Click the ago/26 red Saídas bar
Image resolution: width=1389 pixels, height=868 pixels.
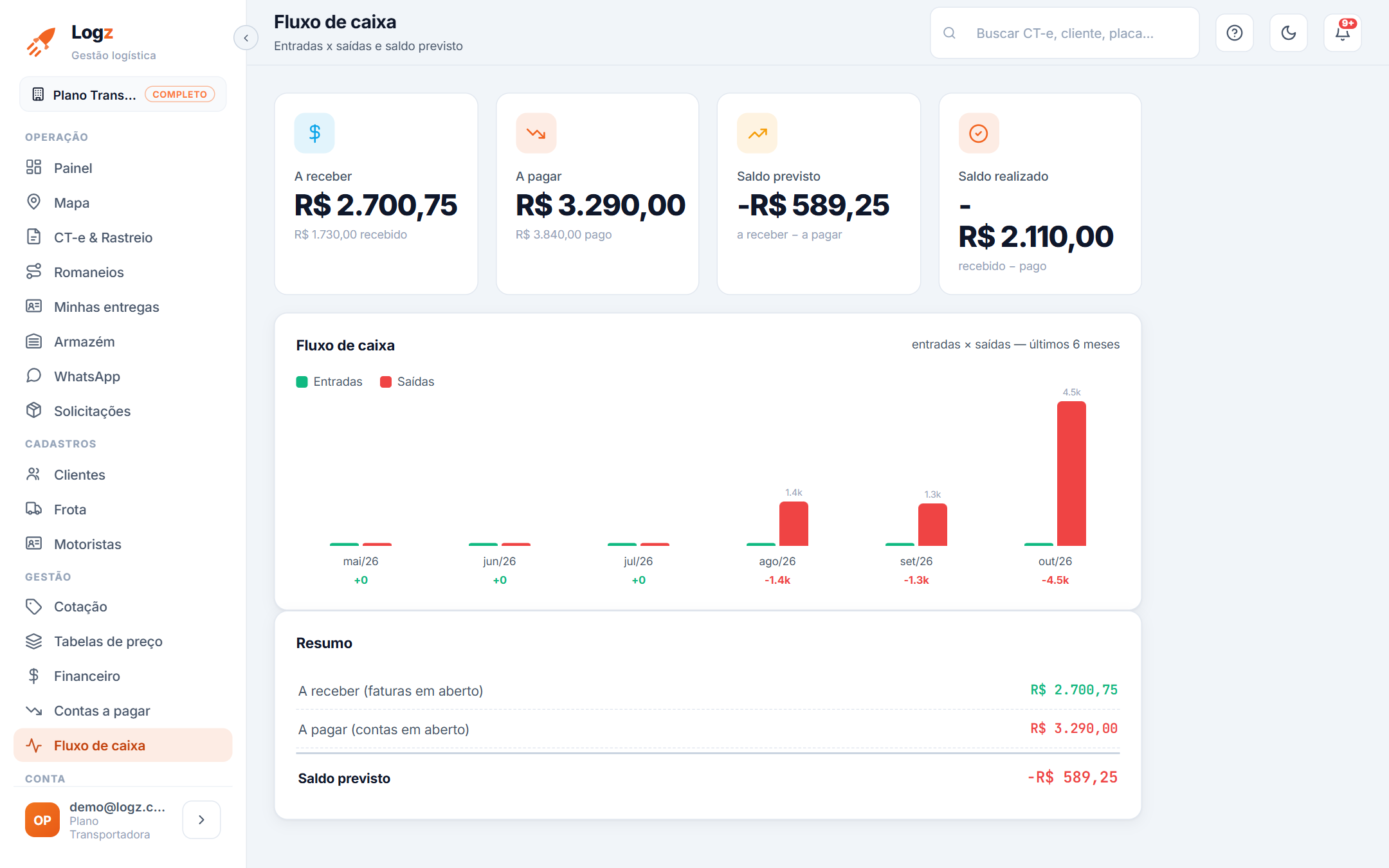pyautogui.click(x=794, y=524)
